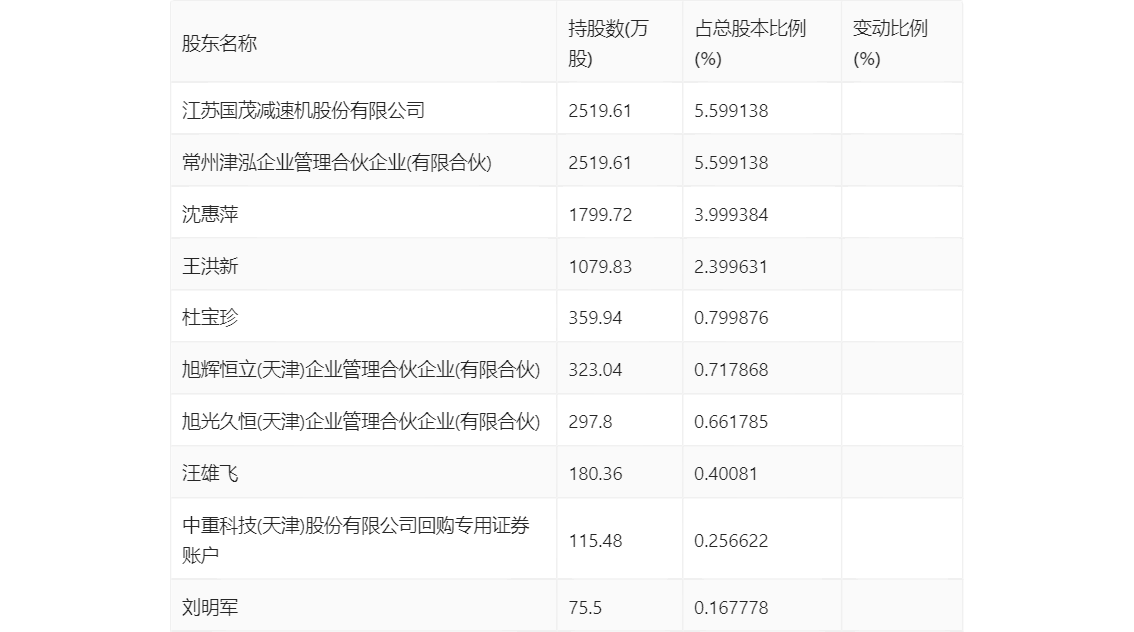
Task: Select the 1079.83 shares value
Action: (600, 267)
